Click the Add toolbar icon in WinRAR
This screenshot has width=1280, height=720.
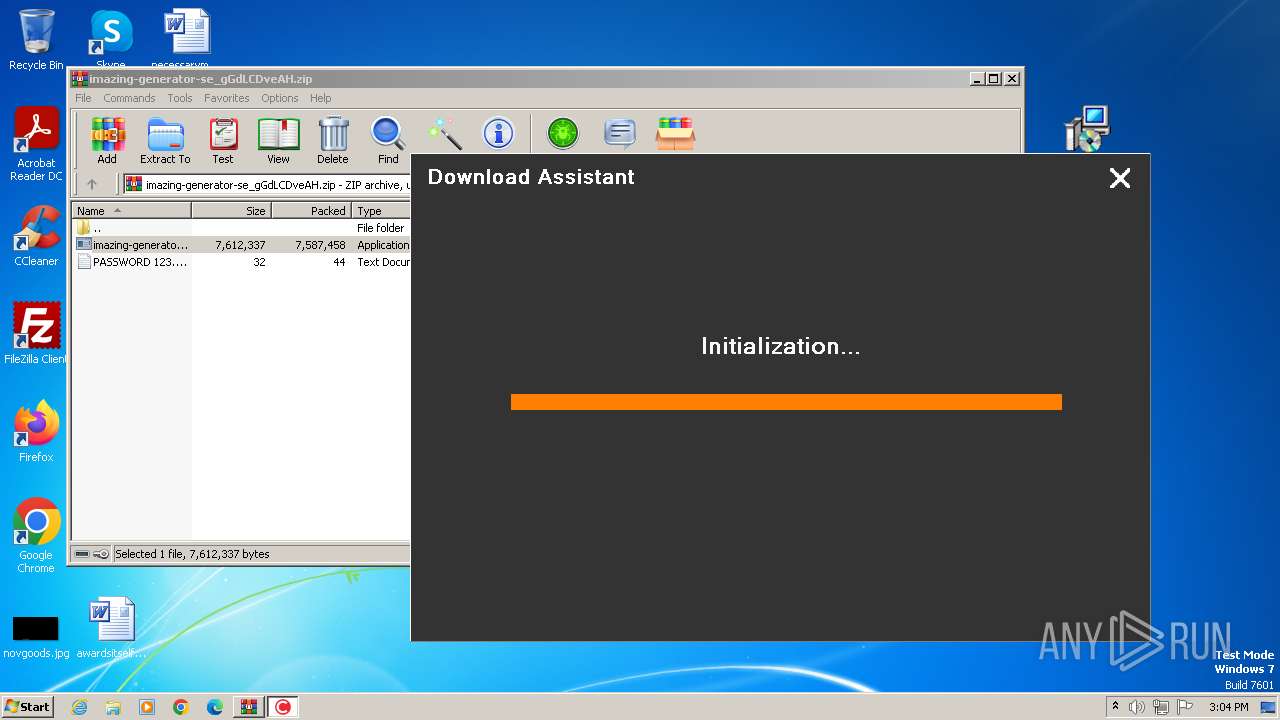pos(107,140)
